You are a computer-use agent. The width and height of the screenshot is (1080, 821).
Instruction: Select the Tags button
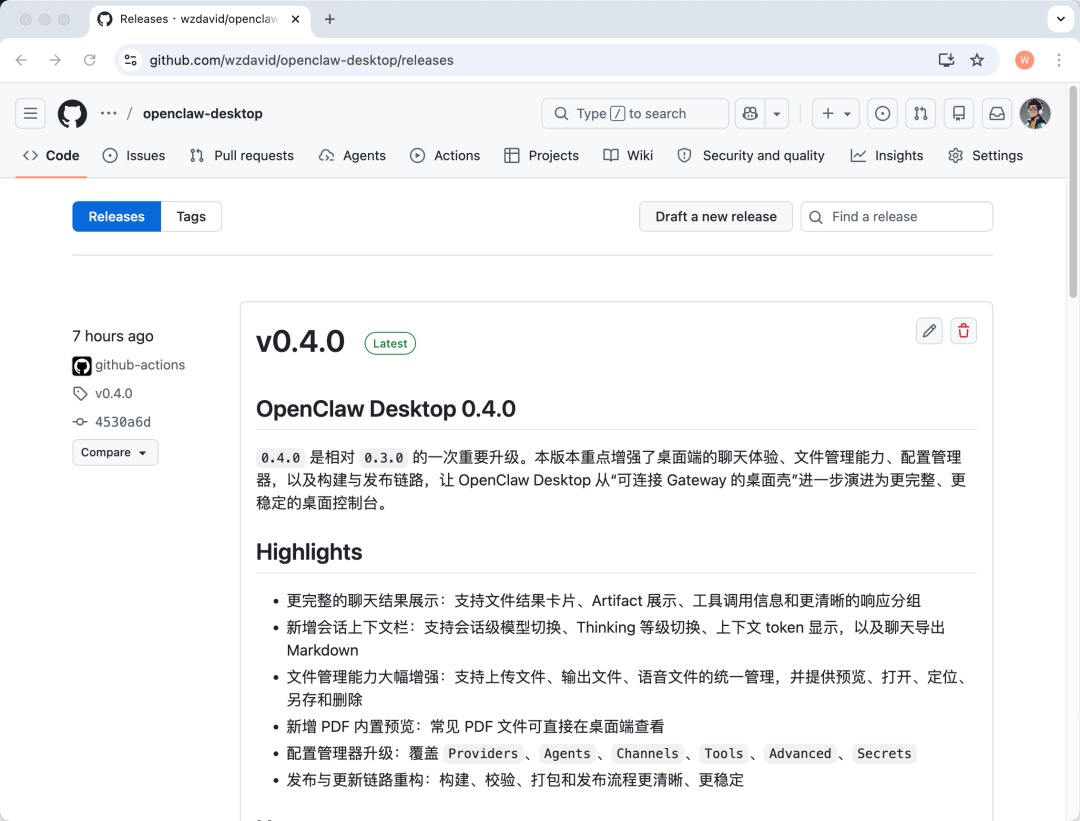(191, 217)
